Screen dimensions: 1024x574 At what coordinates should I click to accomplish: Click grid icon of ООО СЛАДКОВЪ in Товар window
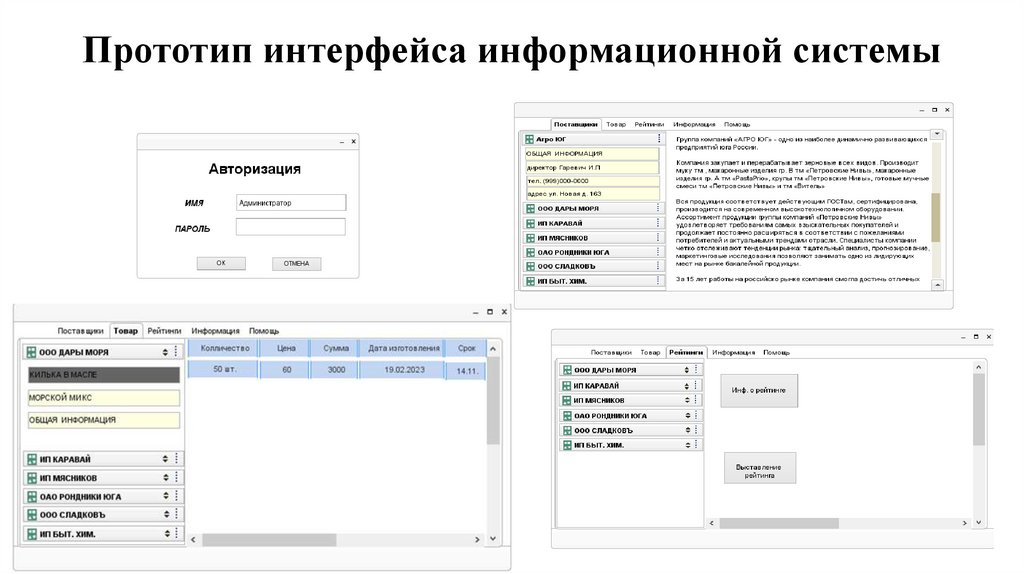pos(31,515)
